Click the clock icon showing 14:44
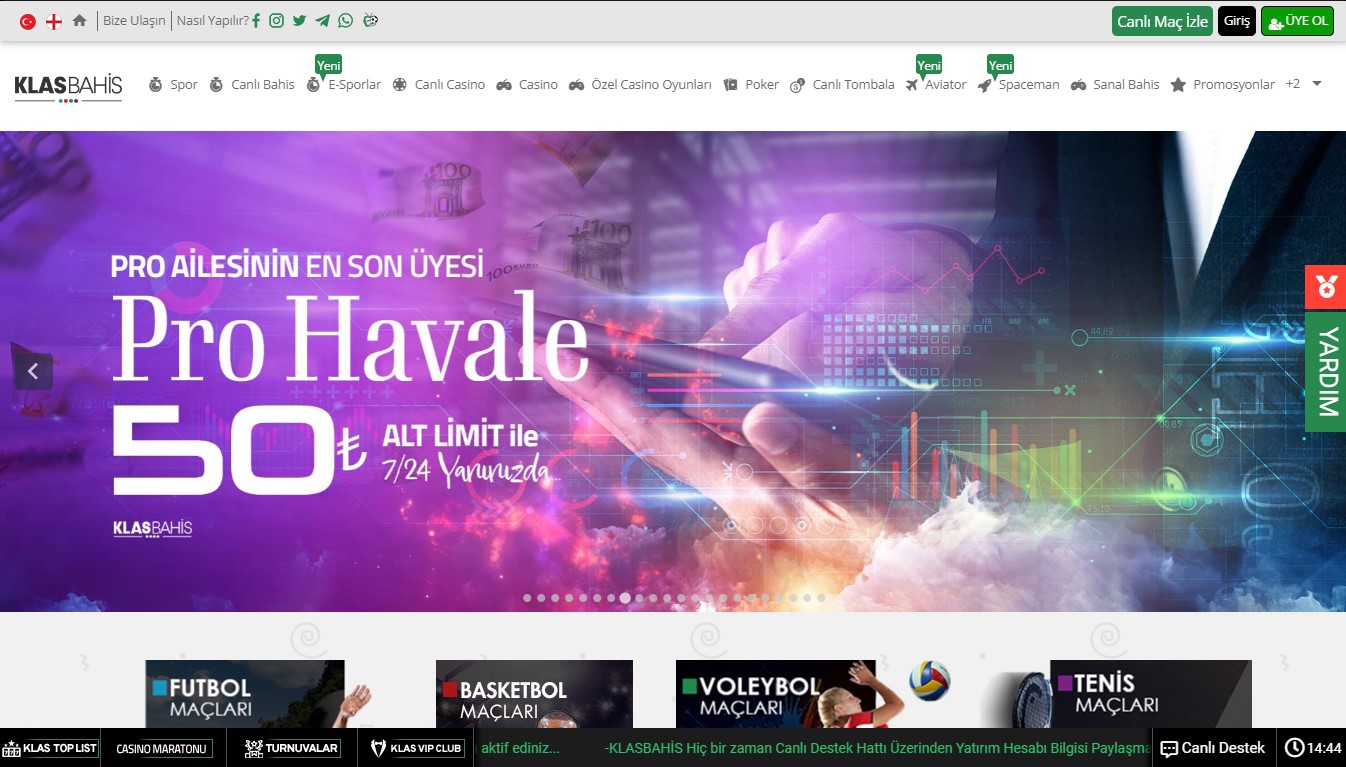Screen dimensions: 1346x767 tap(1295, 748)
